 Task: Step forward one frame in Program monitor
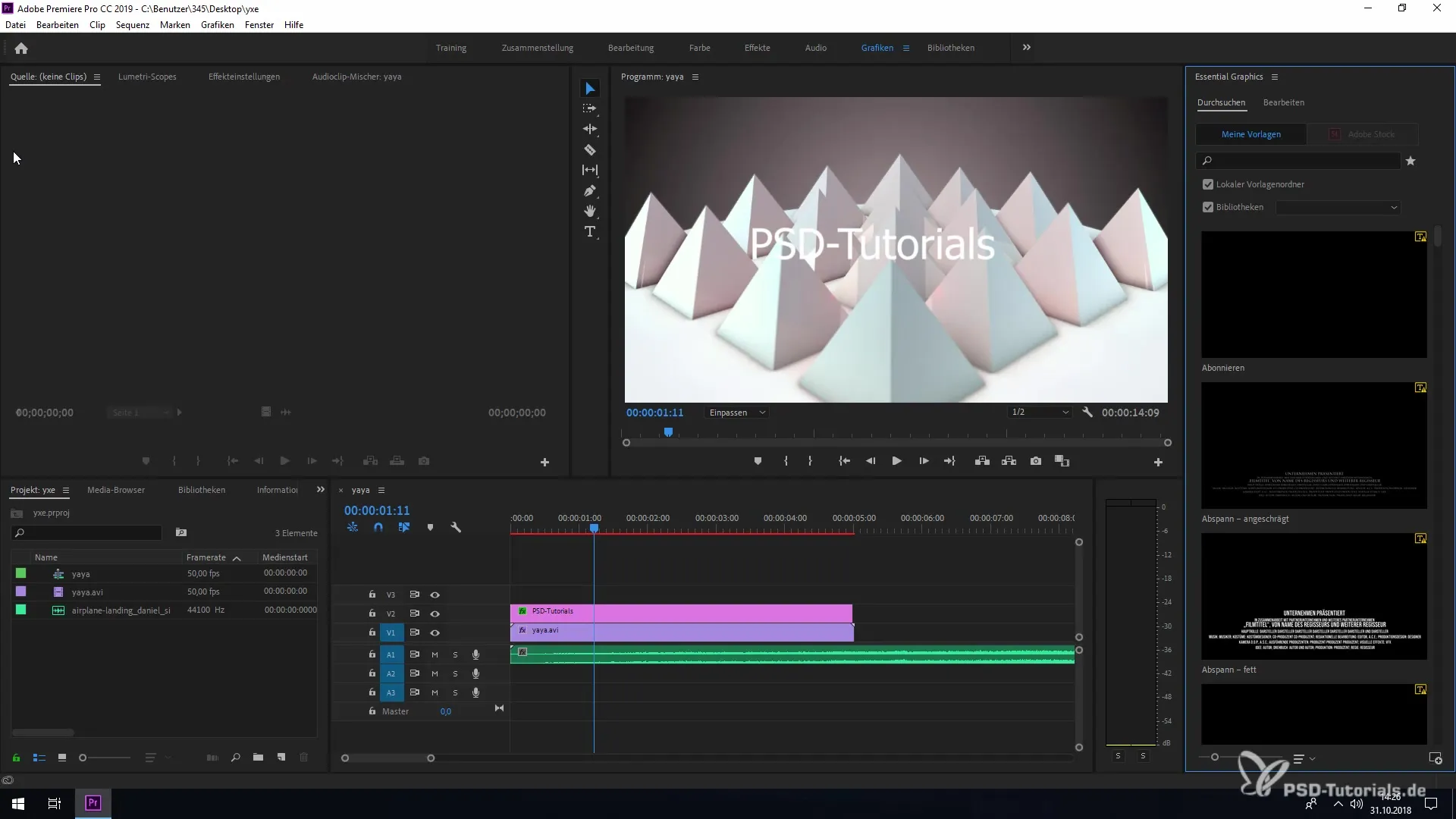click(924, 461)
